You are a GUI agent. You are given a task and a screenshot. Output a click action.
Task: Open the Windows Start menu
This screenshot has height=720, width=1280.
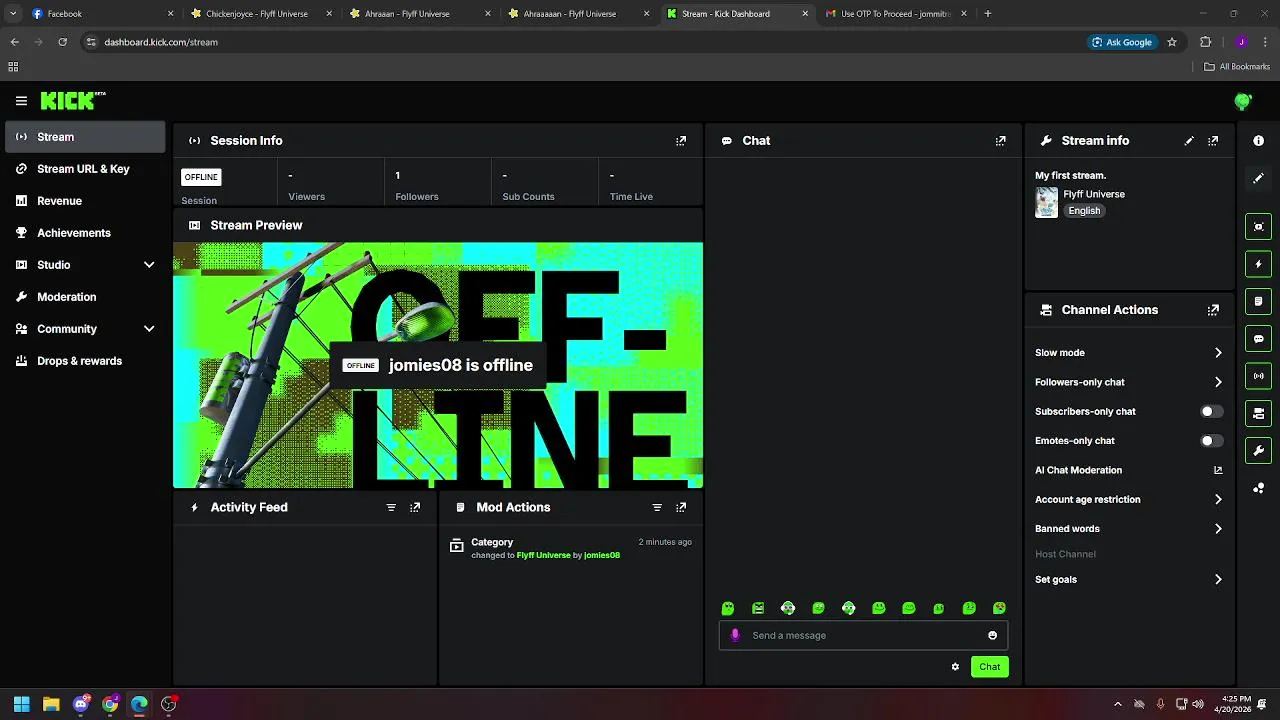[x=21, y=704]
